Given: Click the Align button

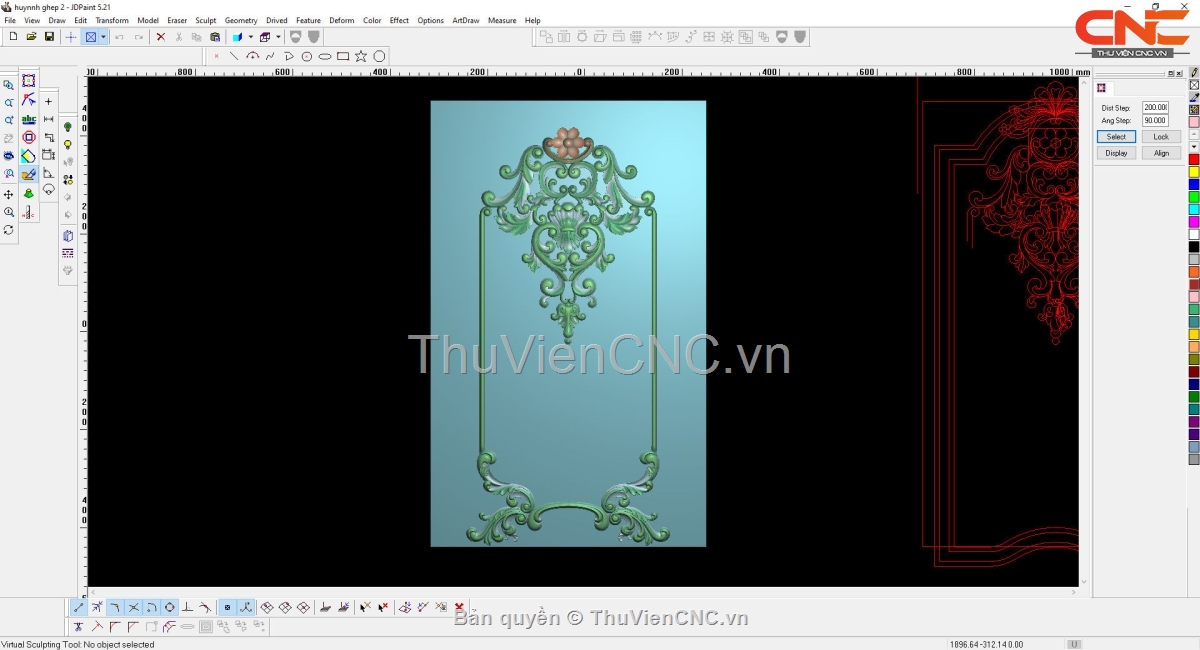Looking at the screenshot, I should point(1161,153).
